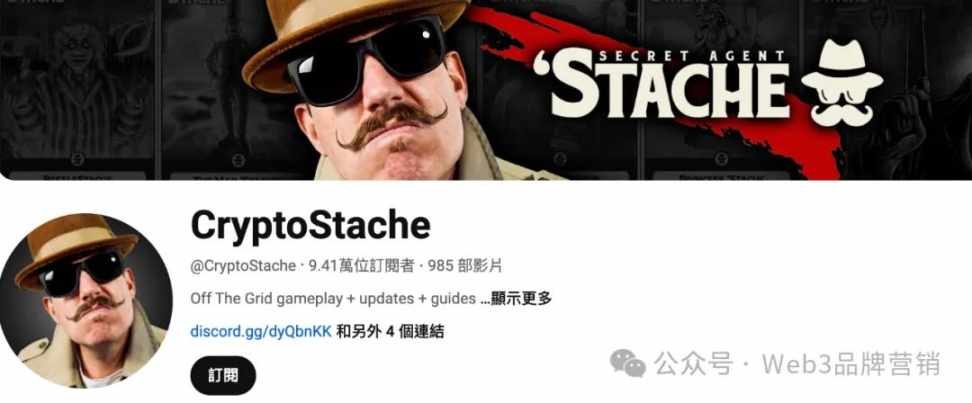This screenshot has width=972, height=403.
Task: Click the CryptoStache channel name heading
Action: click(x=311, y=225)
